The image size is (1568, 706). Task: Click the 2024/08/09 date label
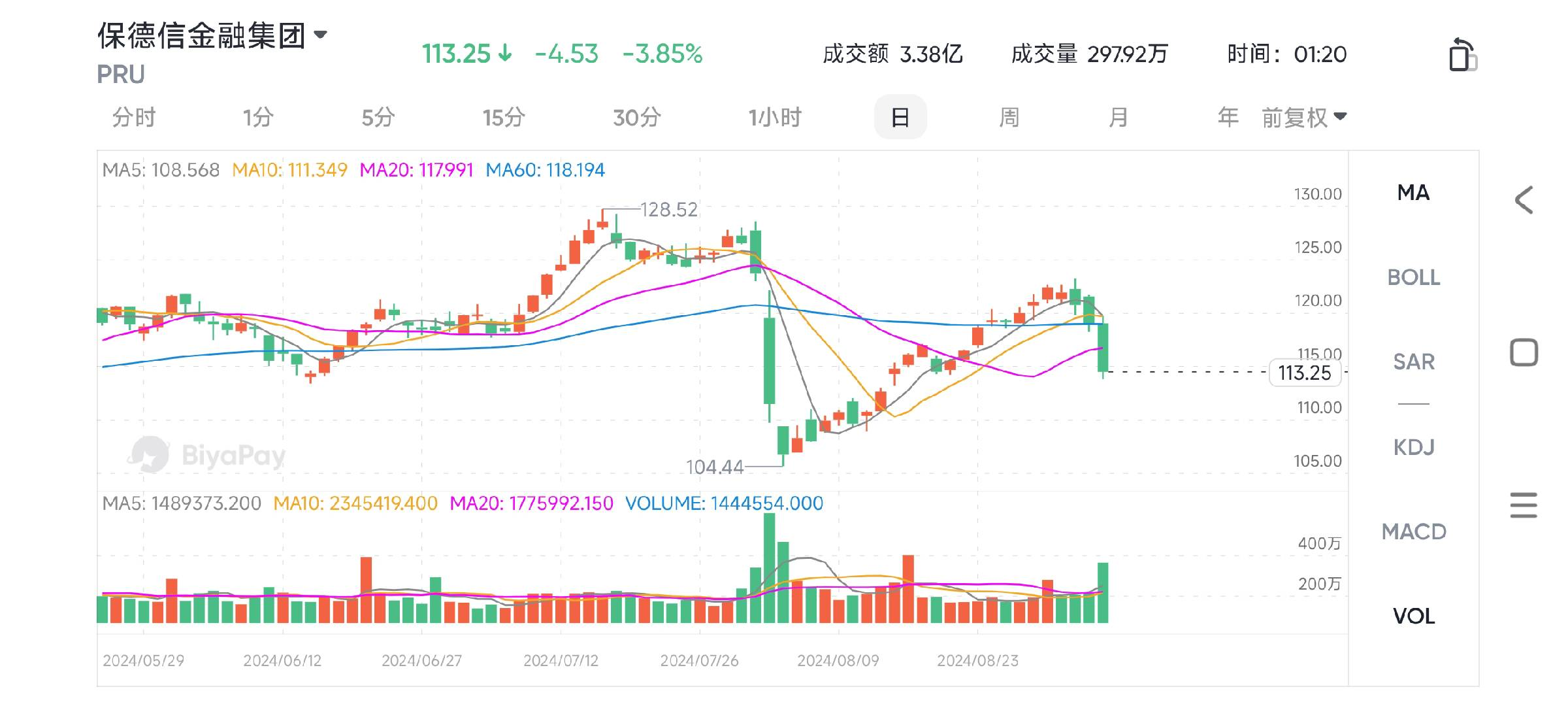838,660
